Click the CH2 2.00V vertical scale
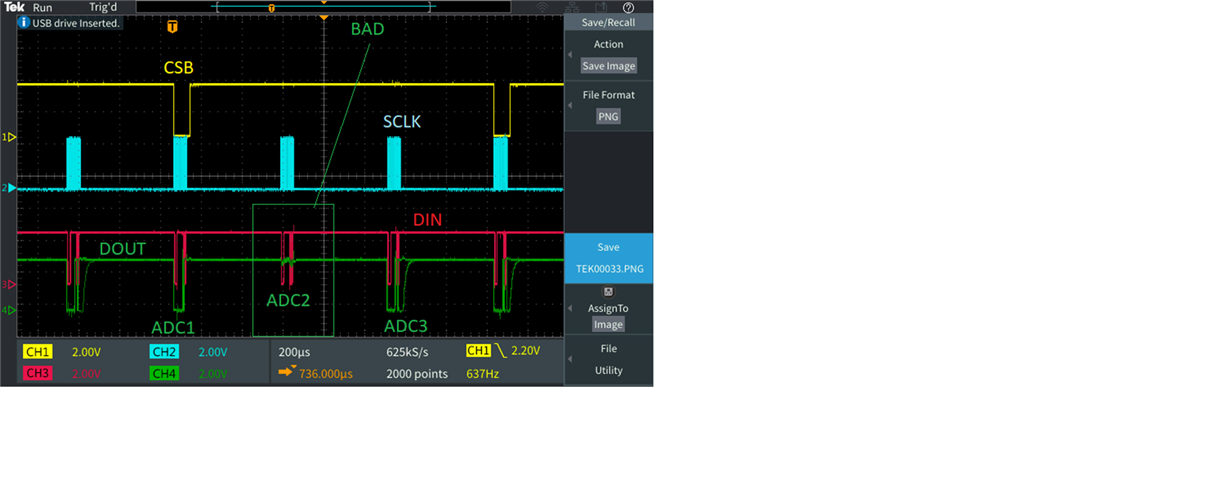The height and width of the screenshot is (479, 1230). (213, 352)
